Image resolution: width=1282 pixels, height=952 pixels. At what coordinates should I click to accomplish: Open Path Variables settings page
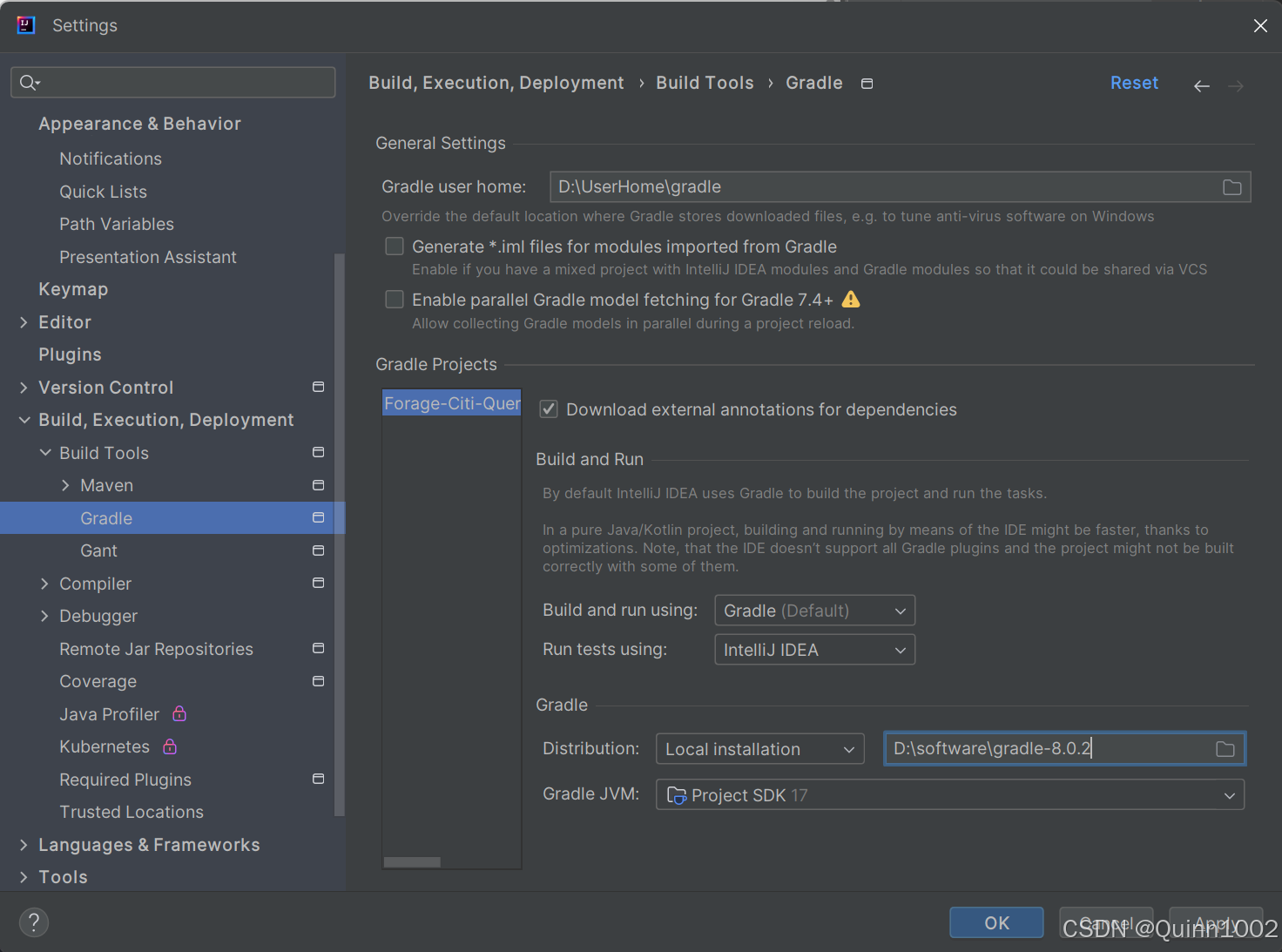tap(117, 224)
